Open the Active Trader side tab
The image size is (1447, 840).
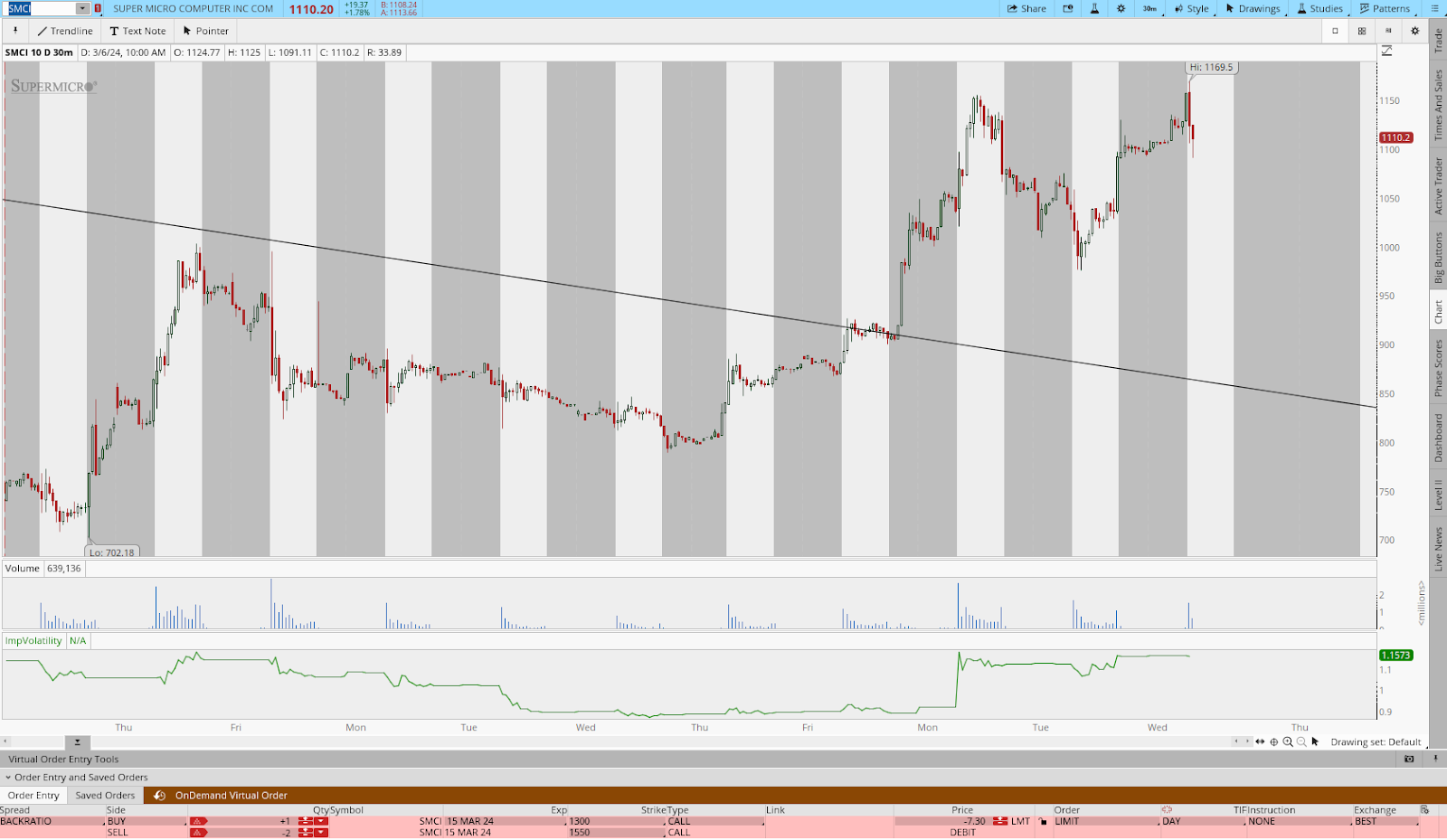pyautogui.click(x=1438, y=185)
